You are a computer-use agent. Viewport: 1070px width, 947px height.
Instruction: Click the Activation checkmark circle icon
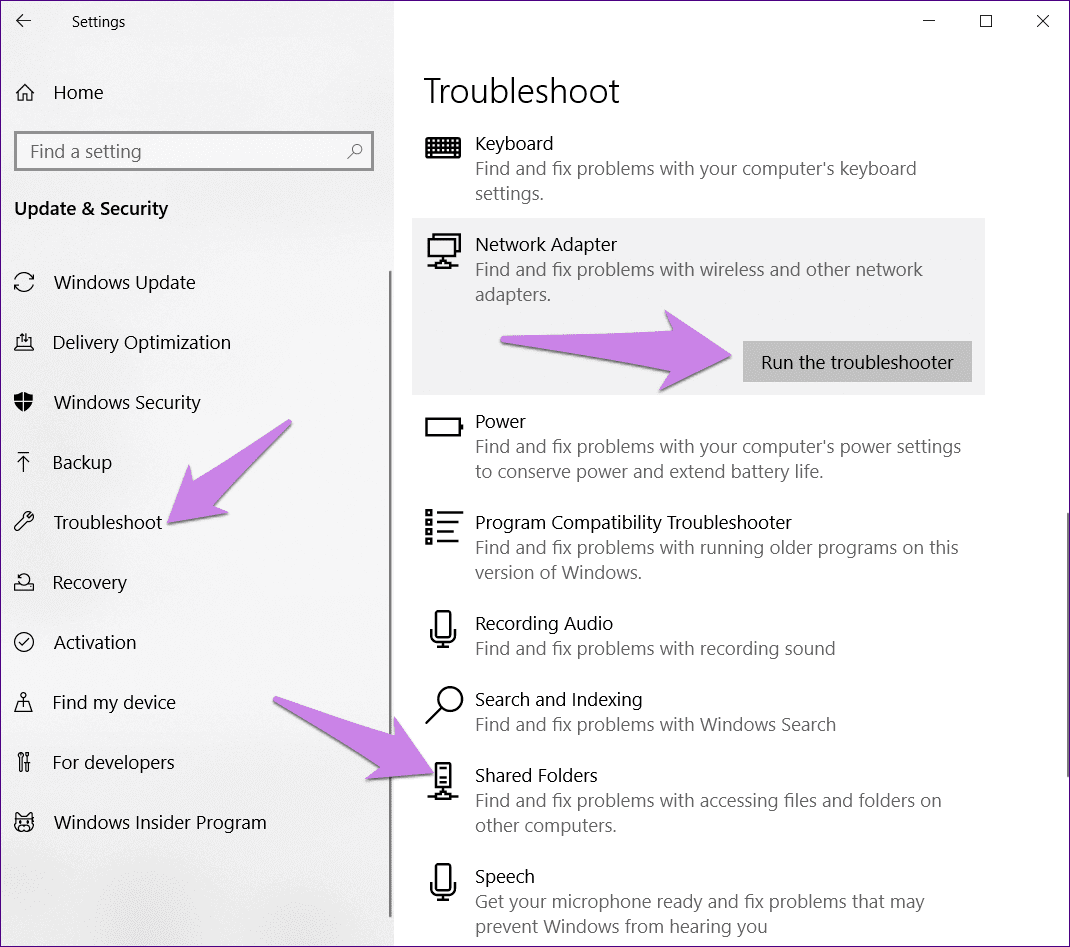click(x=24, y=642)
